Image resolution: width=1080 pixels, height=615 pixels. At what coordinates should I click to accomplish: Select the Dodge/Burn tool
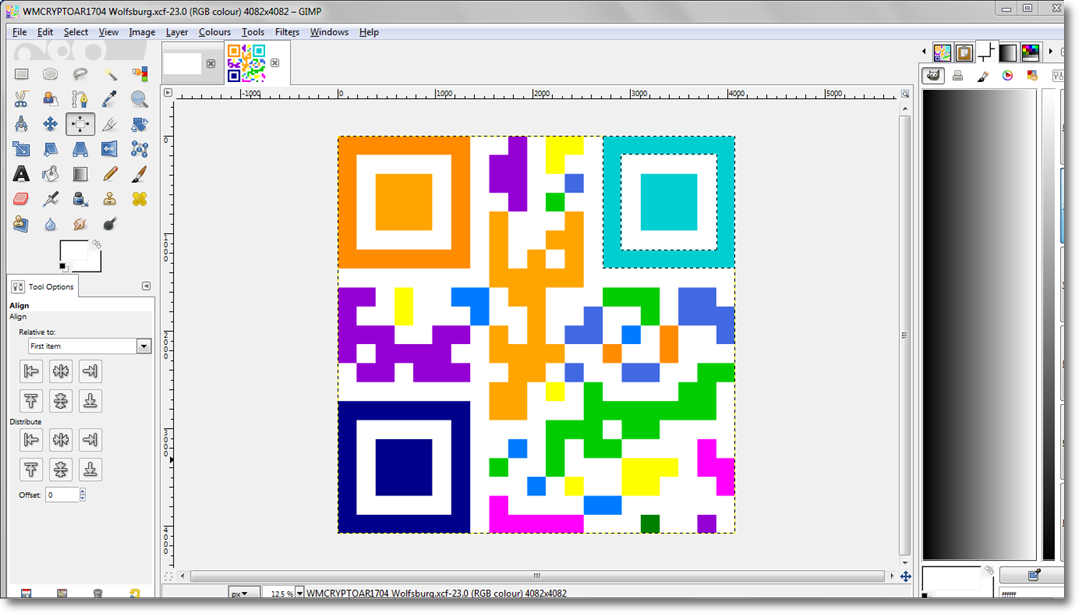[110, 224]
